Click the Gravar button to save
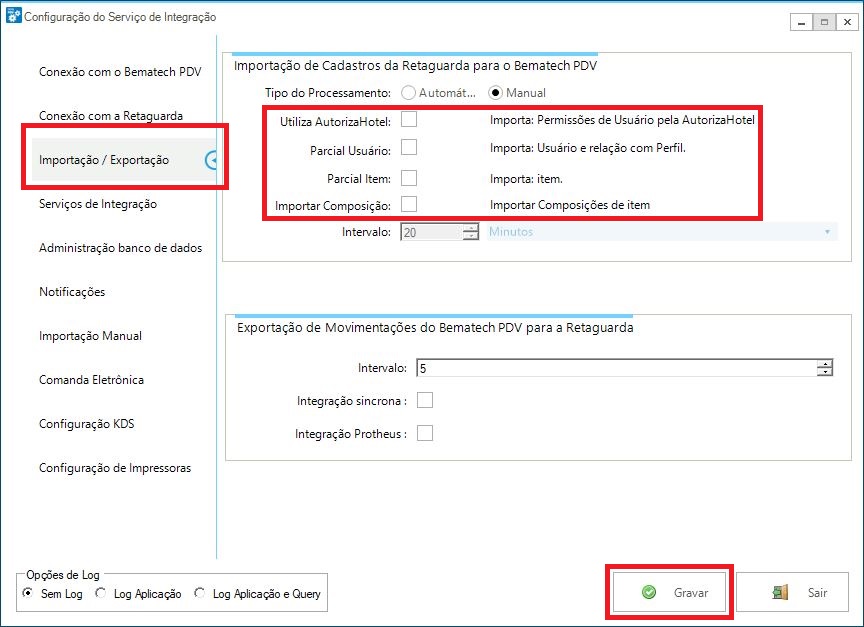 669,592
